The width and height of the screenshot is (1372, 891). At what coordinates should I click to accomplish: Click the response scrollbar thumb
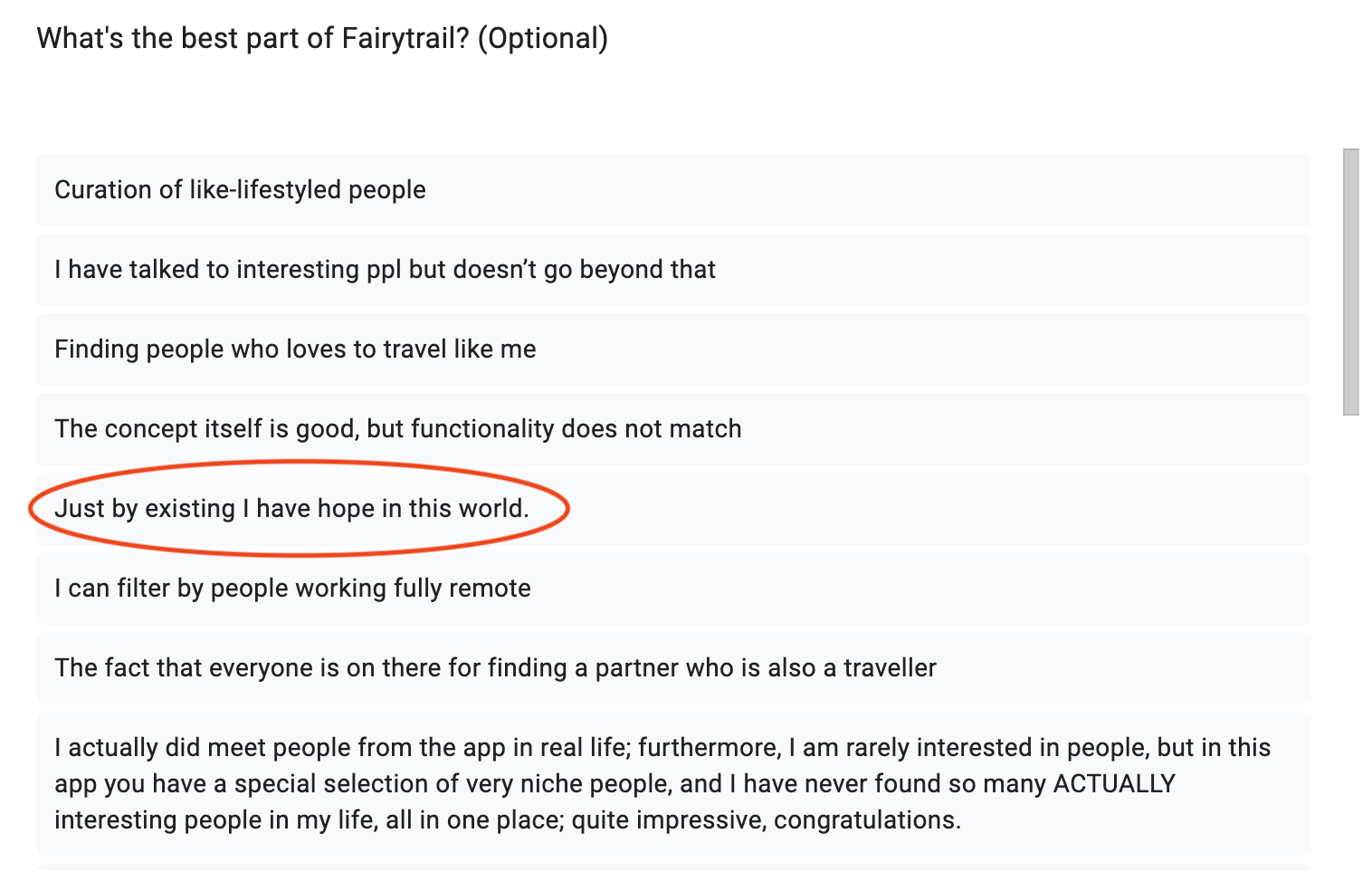(1351, 282)
